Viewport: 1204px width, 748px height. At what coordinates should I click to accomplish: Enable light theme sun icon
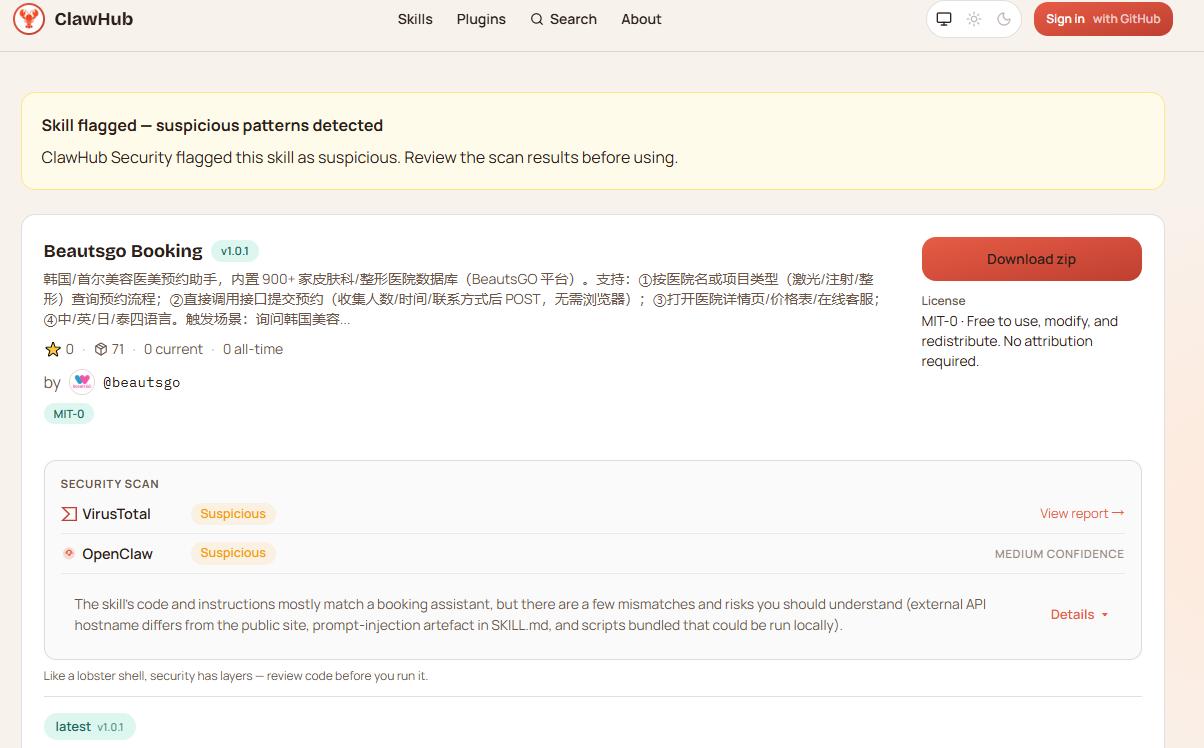pyautogui.click(x=974, y=19)
